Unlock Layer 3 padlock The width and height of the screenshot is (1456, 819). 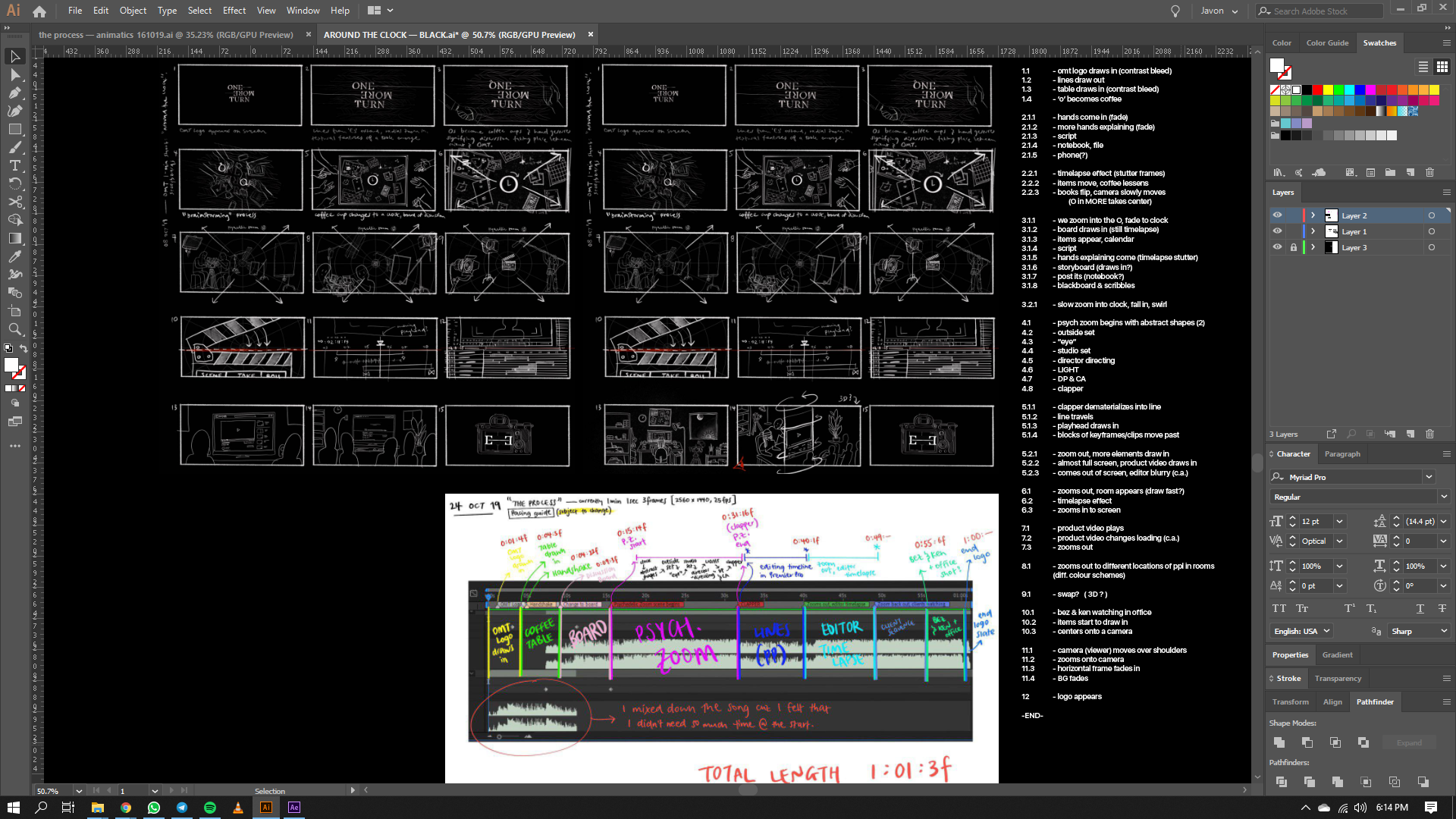coord(1294,247)
